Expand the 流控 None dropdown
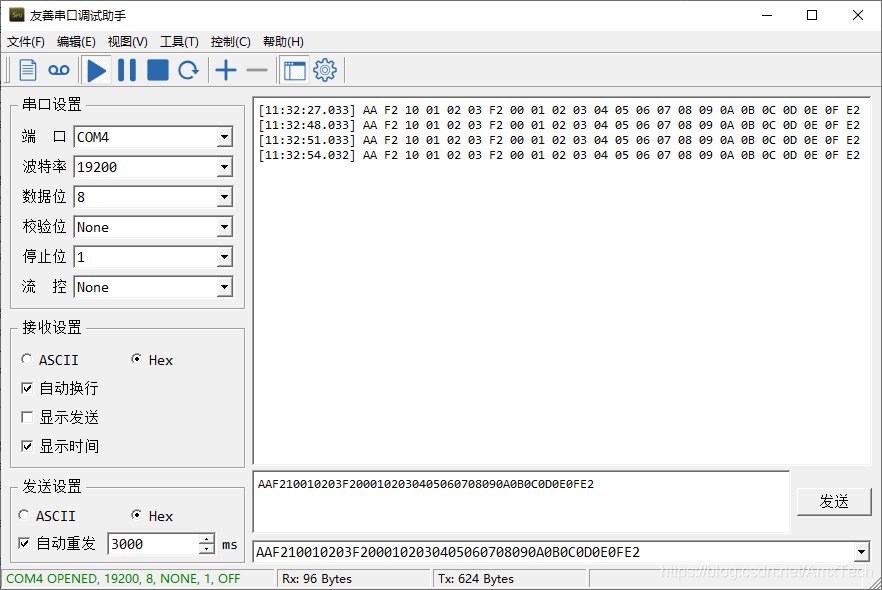The image size is (882, 590). (x=224, y=287)
